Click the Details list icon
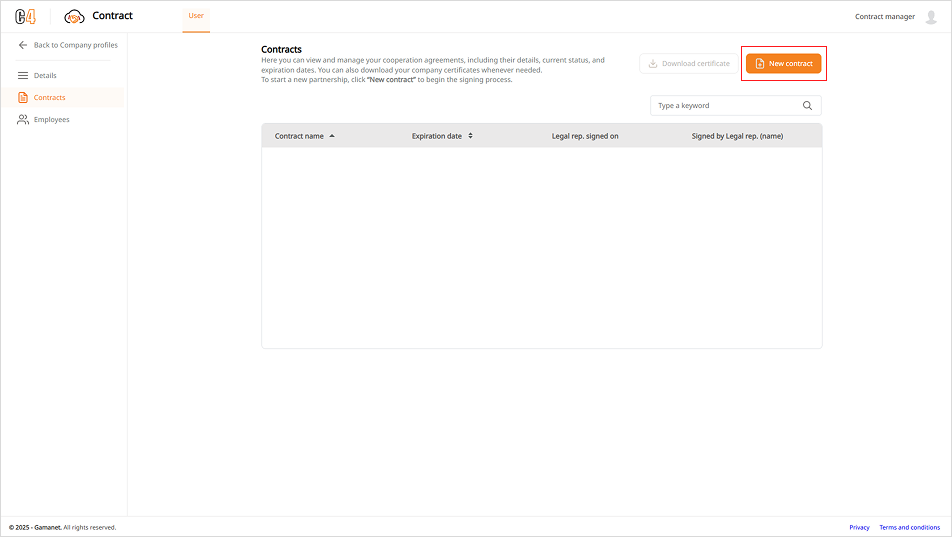 point(23,75)
